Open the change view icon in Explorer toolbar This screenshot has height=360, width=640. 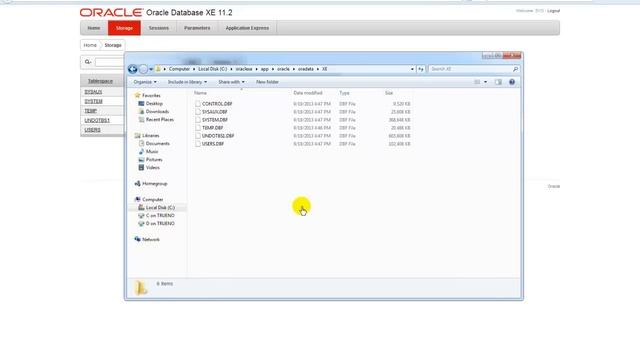[x=477, y=82]
